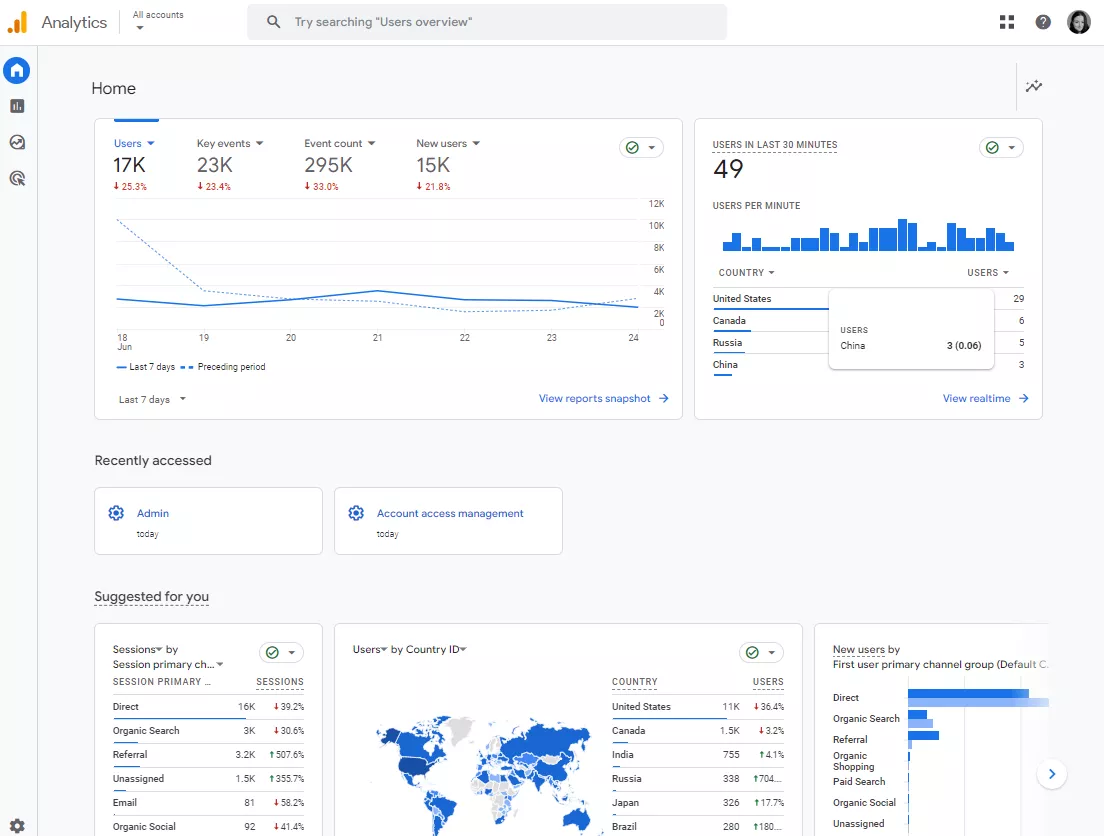Toggle data quality checkmark on Users chart card
This screenshot has width=1104, height=836.
(x=641, y=147)
